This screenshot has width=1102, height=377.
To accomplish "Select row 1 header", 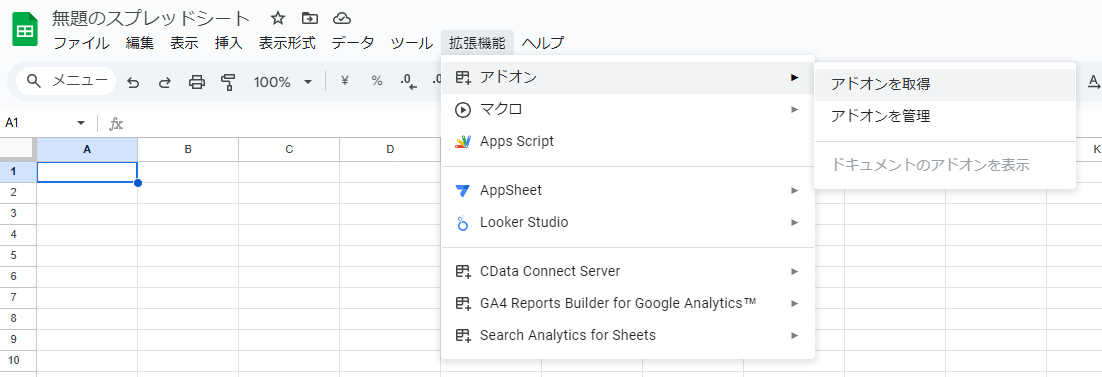I will [18, 172].
